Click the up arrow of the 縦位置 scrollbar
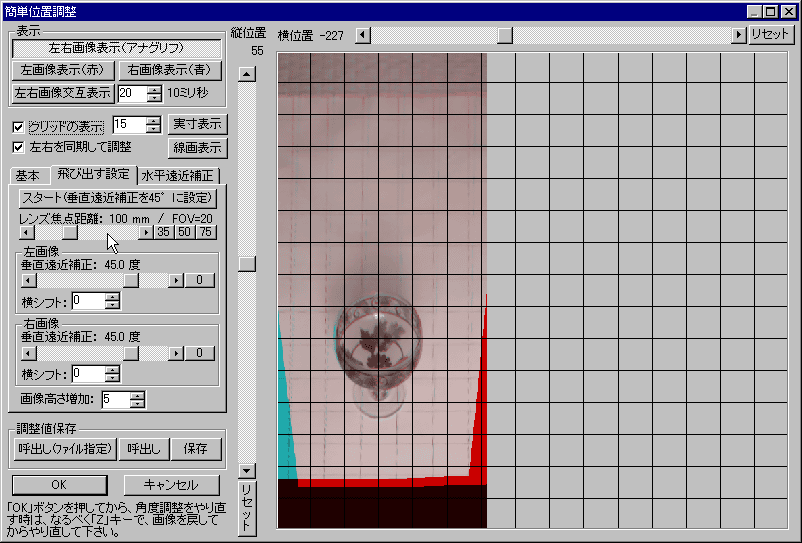 (x=248, y=73)
